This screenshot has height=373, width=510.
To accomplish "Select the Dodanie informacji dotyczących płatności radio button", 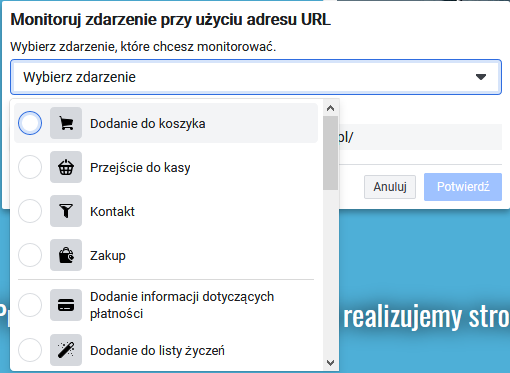I will point(30,305).
